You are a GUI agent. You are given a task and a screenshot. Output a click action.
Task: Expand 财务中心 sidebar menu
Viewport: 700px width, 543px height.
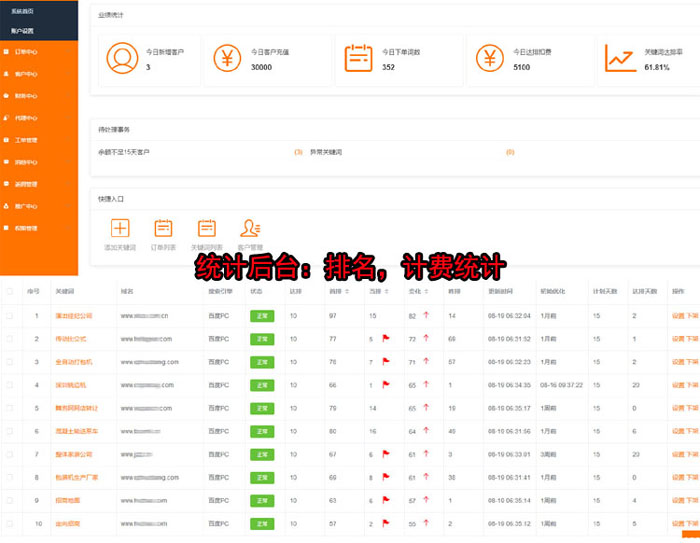point(26,96)
